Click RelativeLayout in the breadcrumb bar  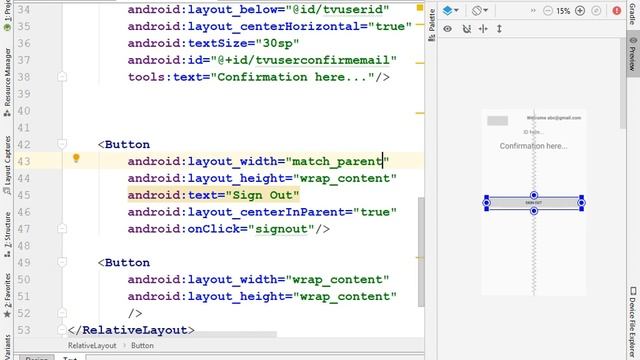point(92,345)
